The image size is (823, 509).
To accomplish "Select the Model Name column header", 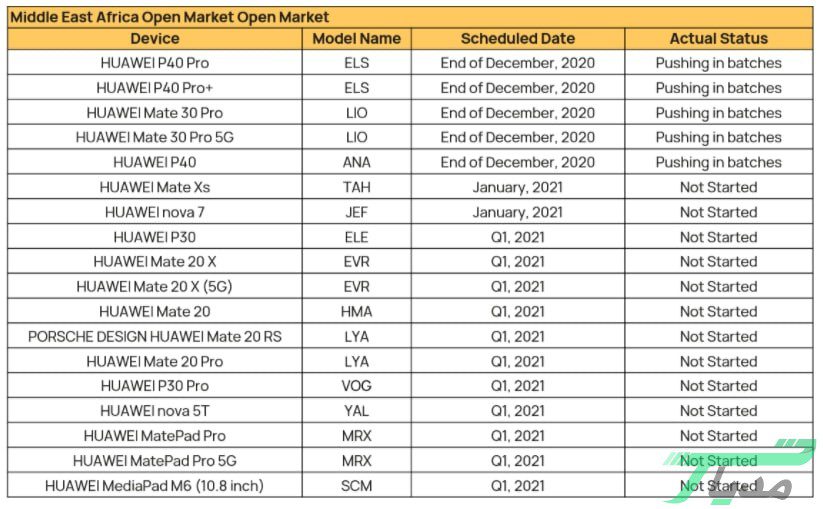I will click(356, 39).
